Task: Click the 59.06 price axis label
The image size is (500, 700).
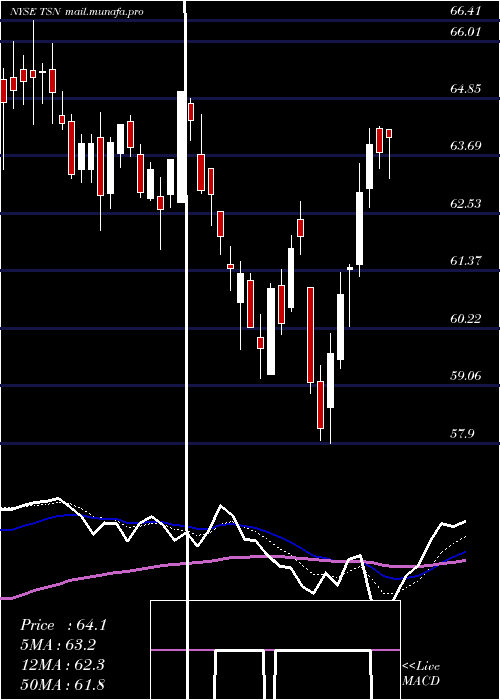Action: point(466,375)
